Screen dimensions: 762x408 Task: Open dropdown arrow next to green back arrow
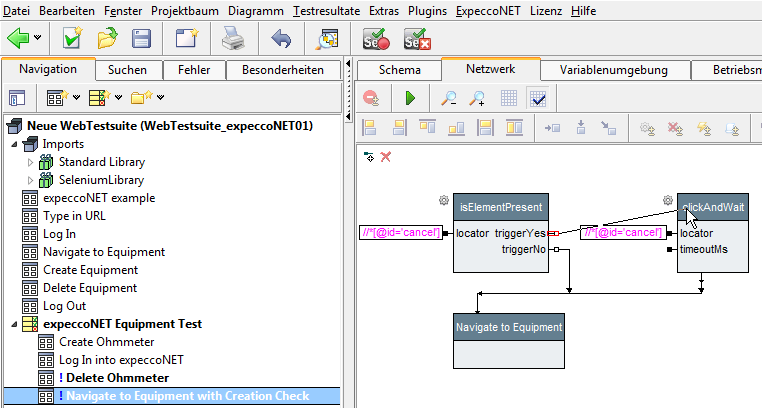pos(38,39)
